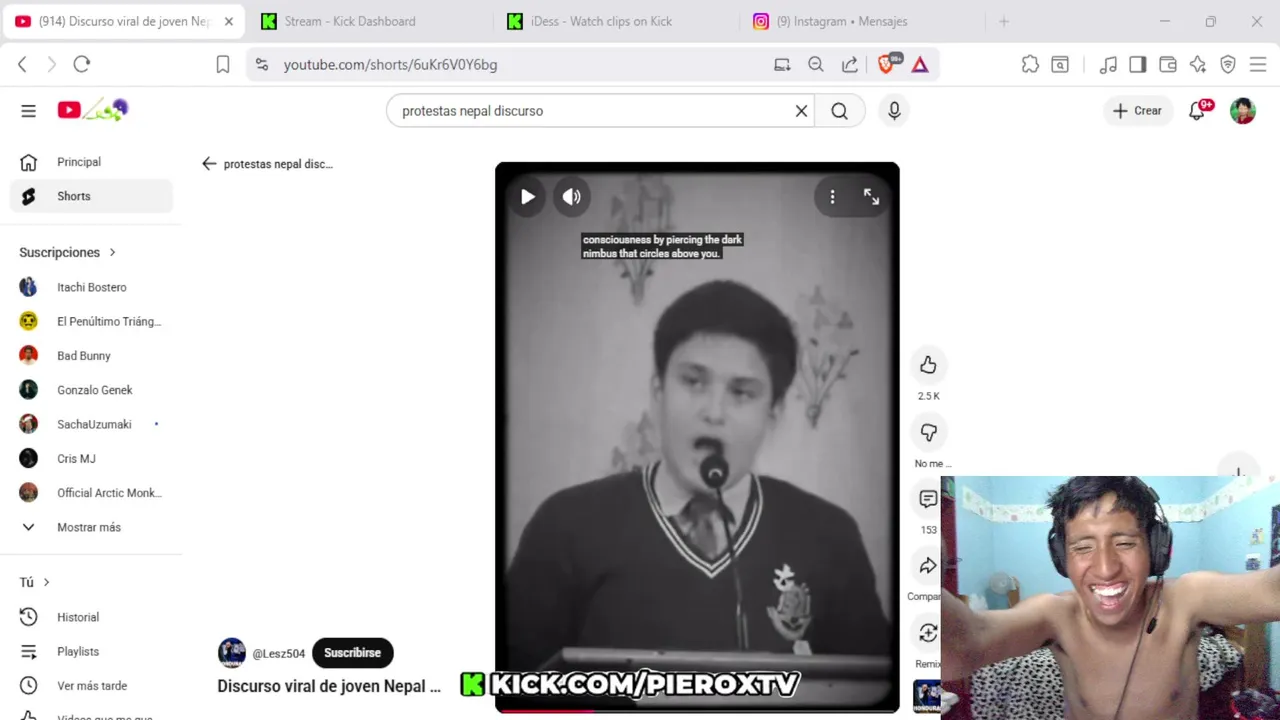Open the browser extensions puzzle icon

(x=1030, y=64)
